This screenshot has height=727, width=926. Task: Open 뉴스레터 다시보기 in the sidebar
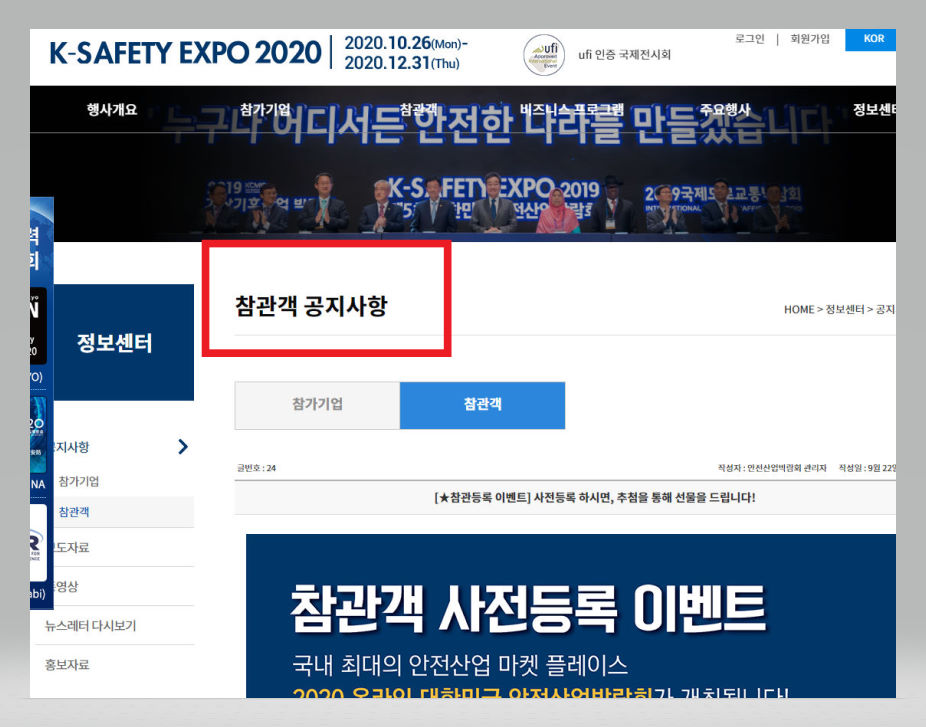coord(90,626)
